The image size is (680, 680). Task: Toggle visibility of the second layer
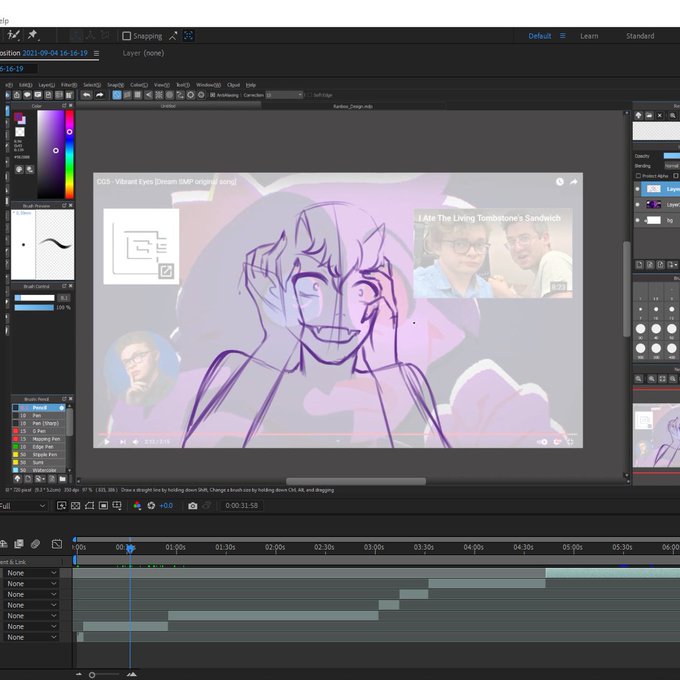(637, 205)
